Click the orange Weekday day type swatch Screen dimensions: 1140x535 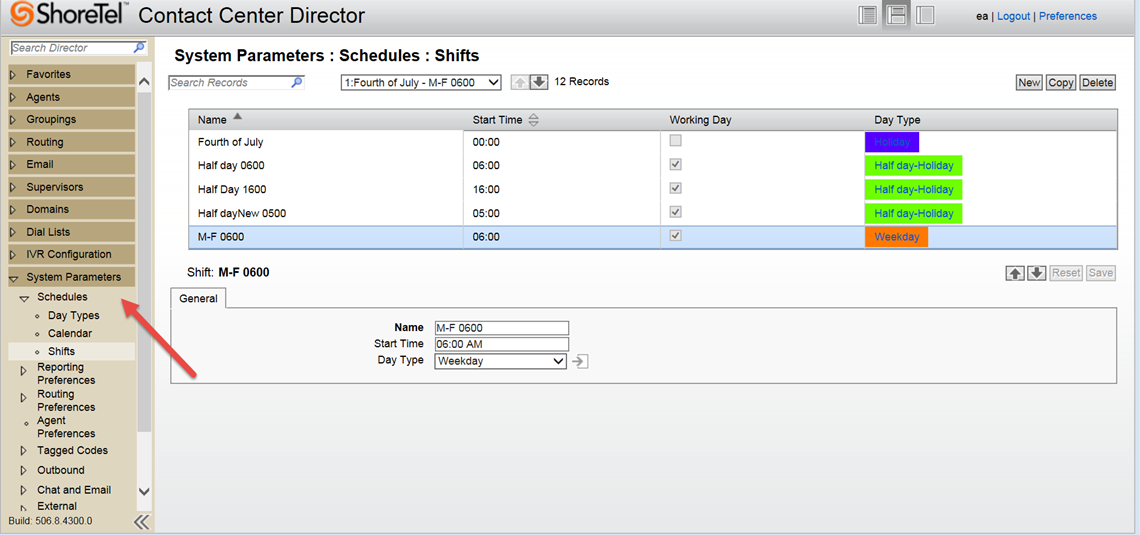(896, 237)
